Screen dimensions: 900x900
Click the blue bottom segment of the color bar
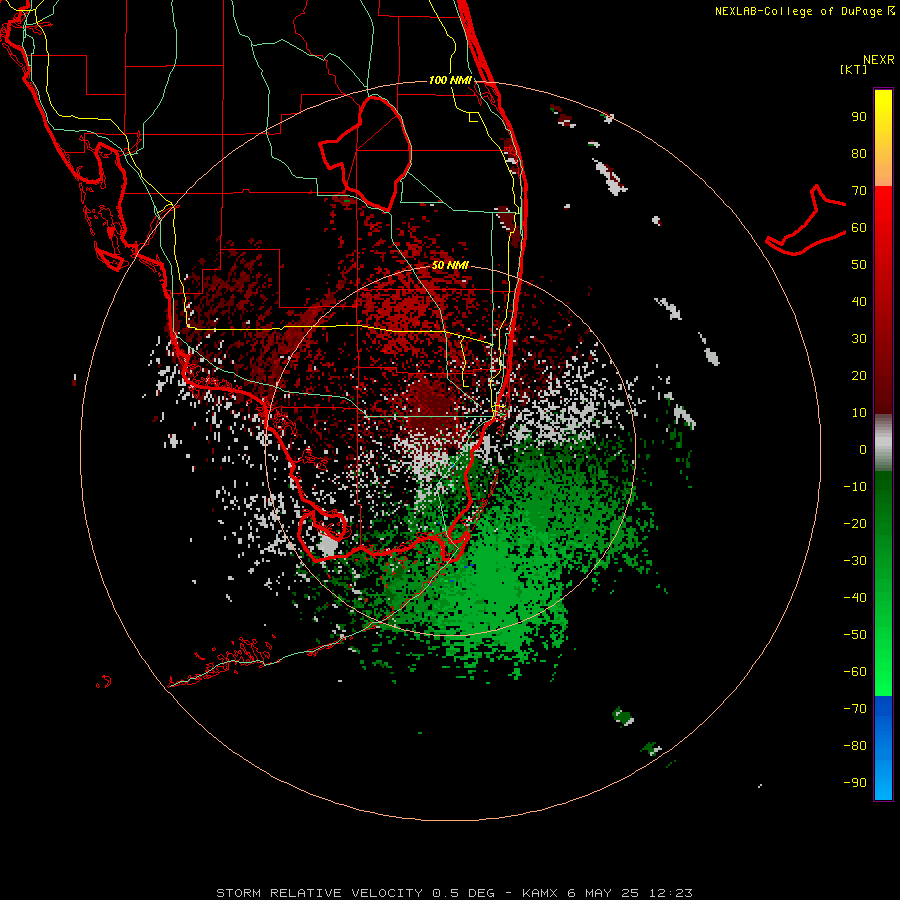pos(883,748)
